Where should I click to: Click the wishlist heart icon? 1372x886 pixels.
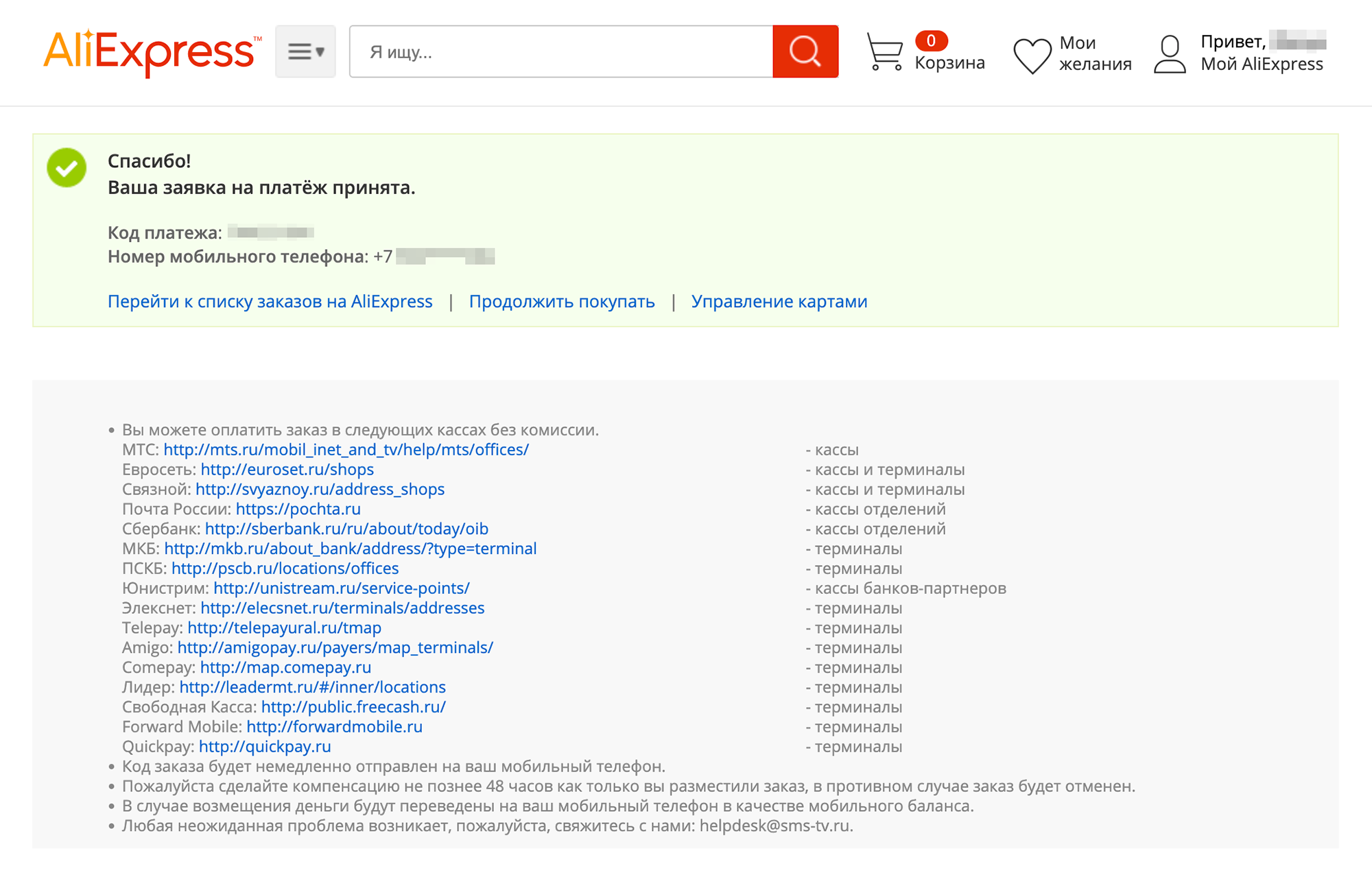tap(1032, 55)
